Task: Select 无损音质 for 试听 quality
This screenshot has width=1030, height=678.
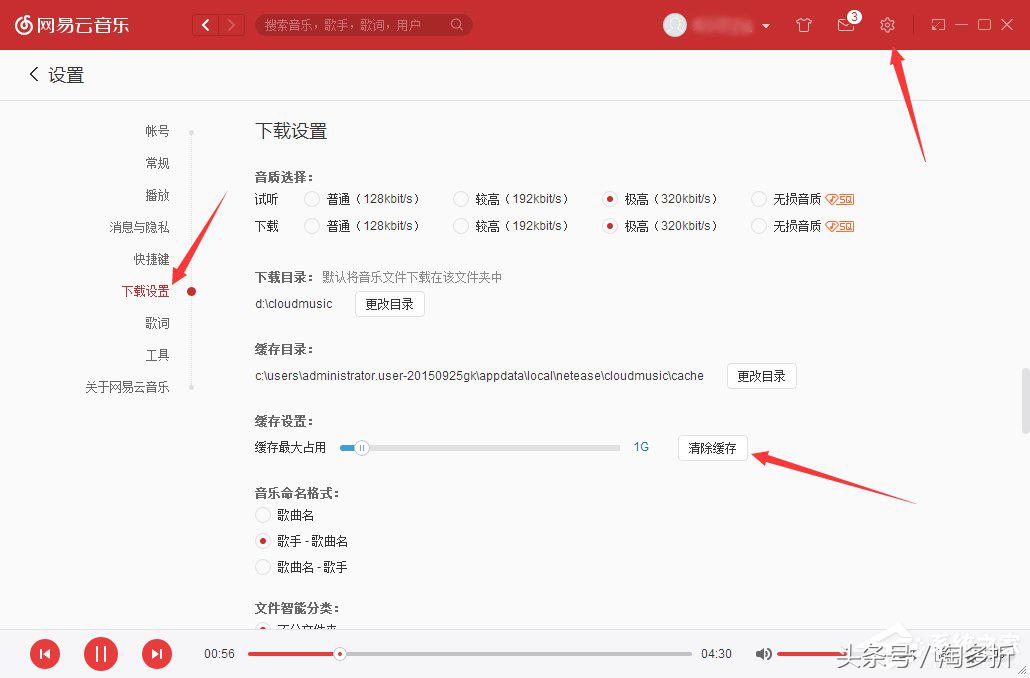Action: point(758,198)
